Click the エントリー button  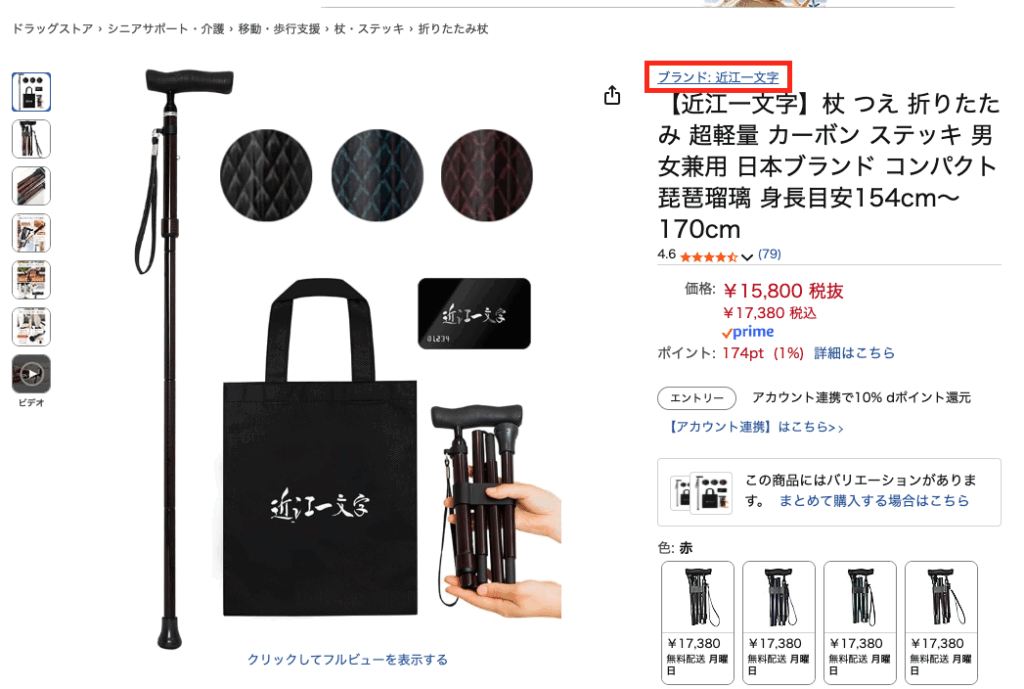(697, 398)
